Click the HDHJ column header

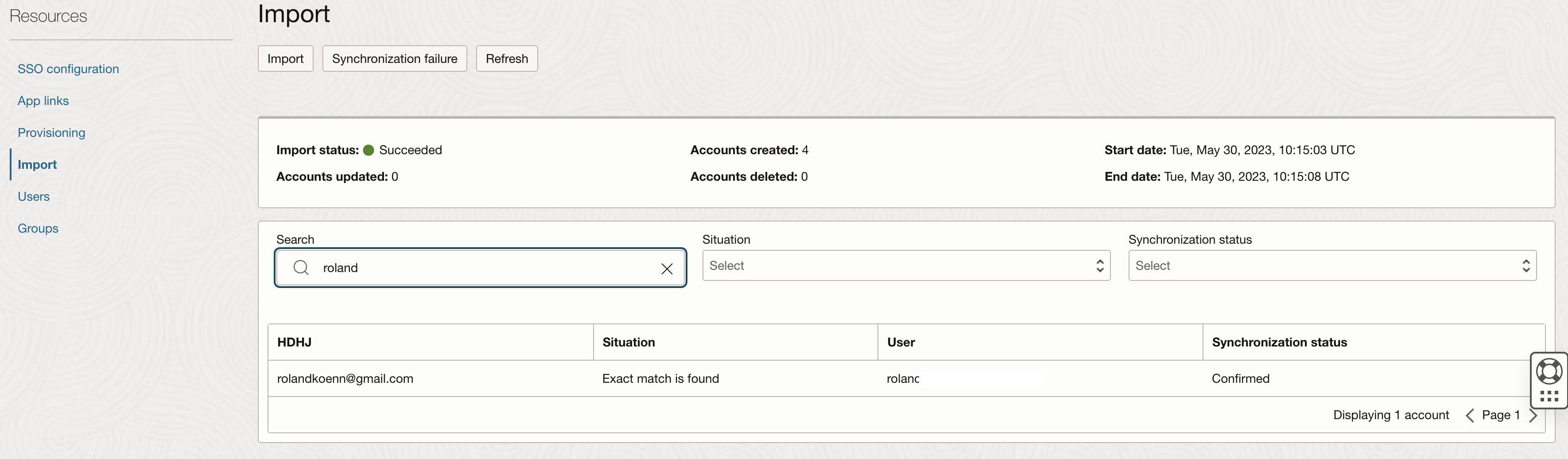pyautogui.click(x=295, y=342)
